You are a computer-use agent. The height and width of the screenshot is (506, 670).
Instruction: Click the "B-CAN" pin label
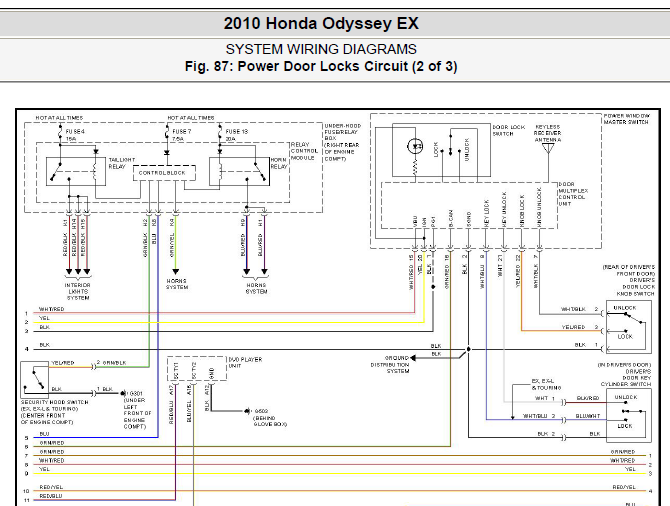click(x=450, y=218)
